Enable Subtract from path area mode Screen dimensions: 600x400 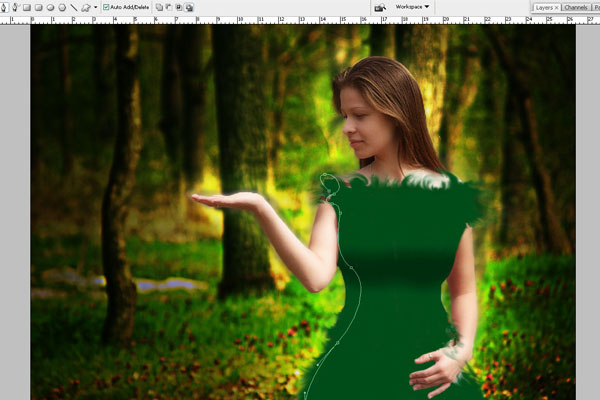pos(168,7)
